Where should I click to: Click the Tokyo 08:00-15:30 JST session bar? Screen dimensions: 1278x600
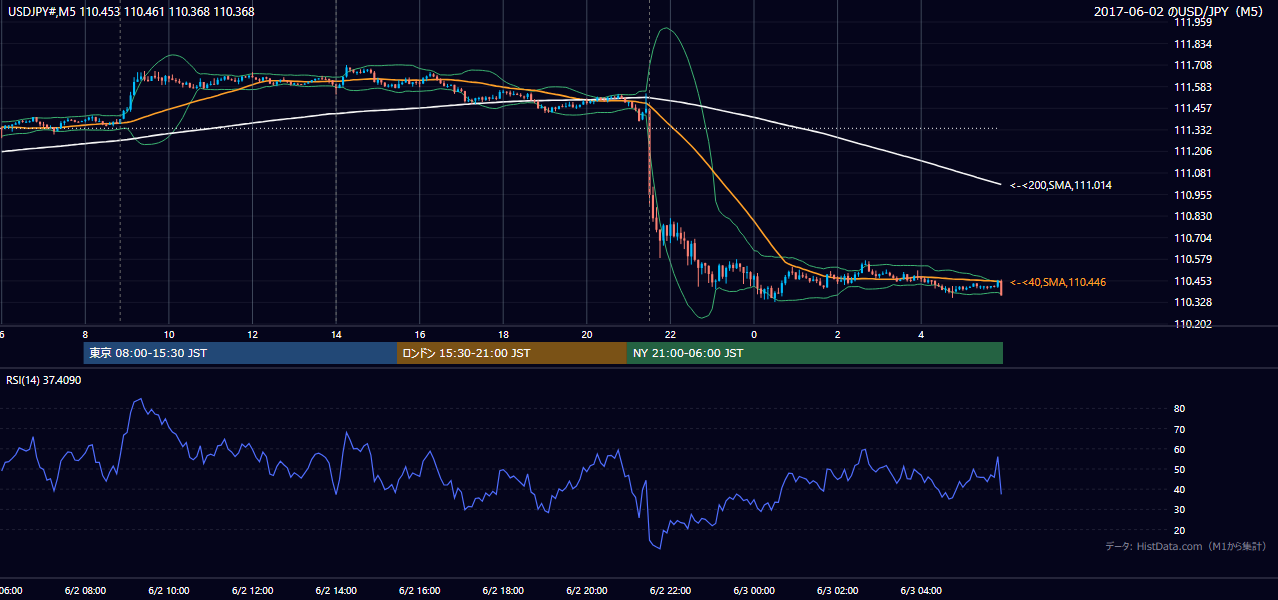(240, 353)
